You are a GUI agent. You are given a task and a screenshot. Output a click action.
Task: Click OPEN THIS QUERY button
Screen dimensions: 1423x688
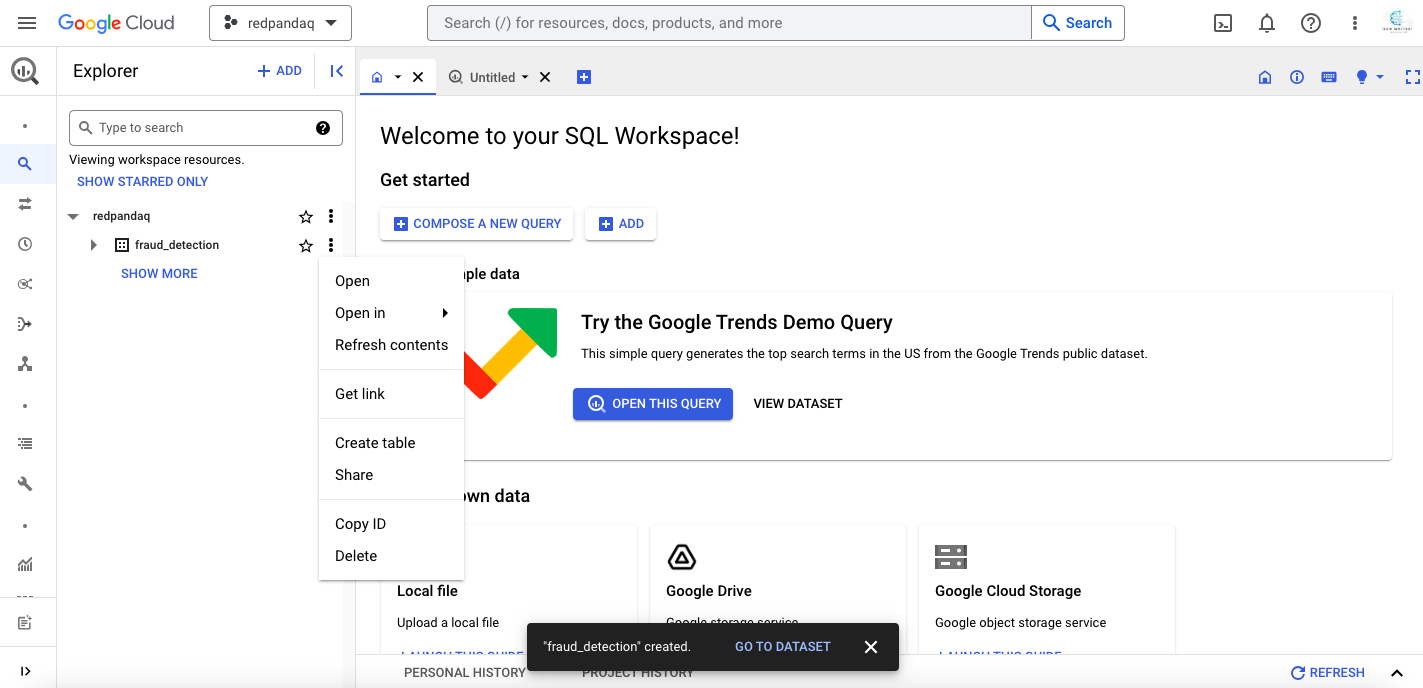653,404
